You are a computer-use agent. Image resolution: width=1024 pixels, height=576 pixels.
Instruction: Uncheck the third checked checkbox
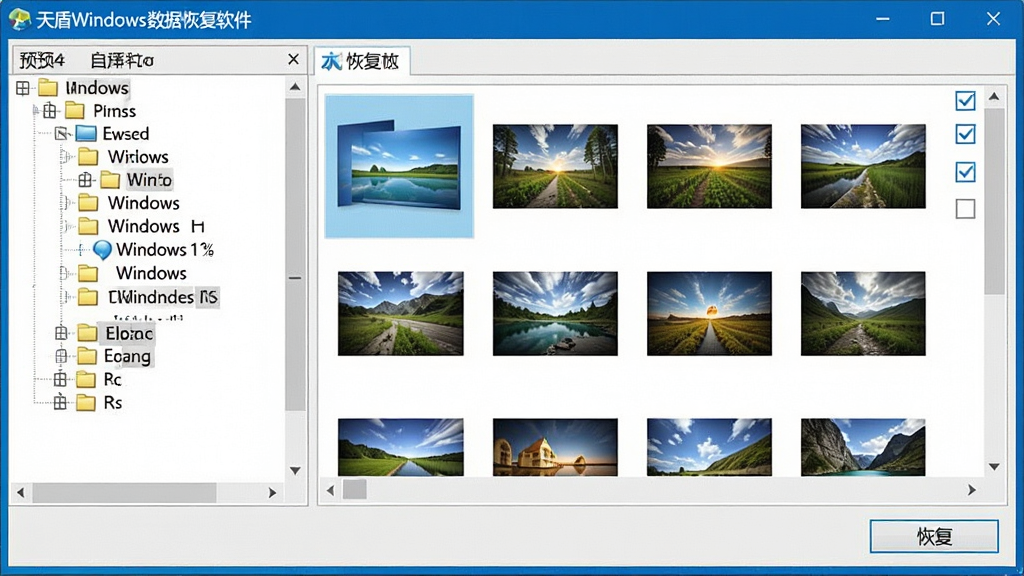(965, 172)
